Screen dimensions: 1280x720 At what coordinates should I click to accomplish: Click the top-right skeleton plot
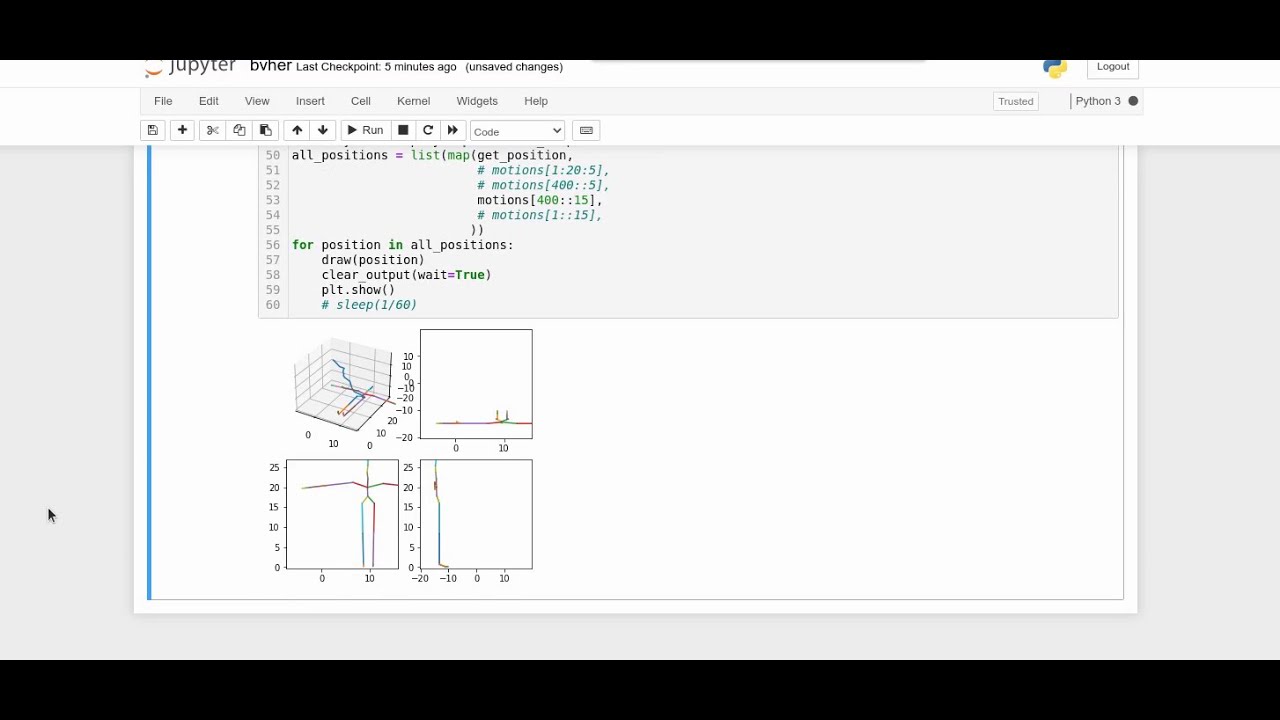[476, 384]
